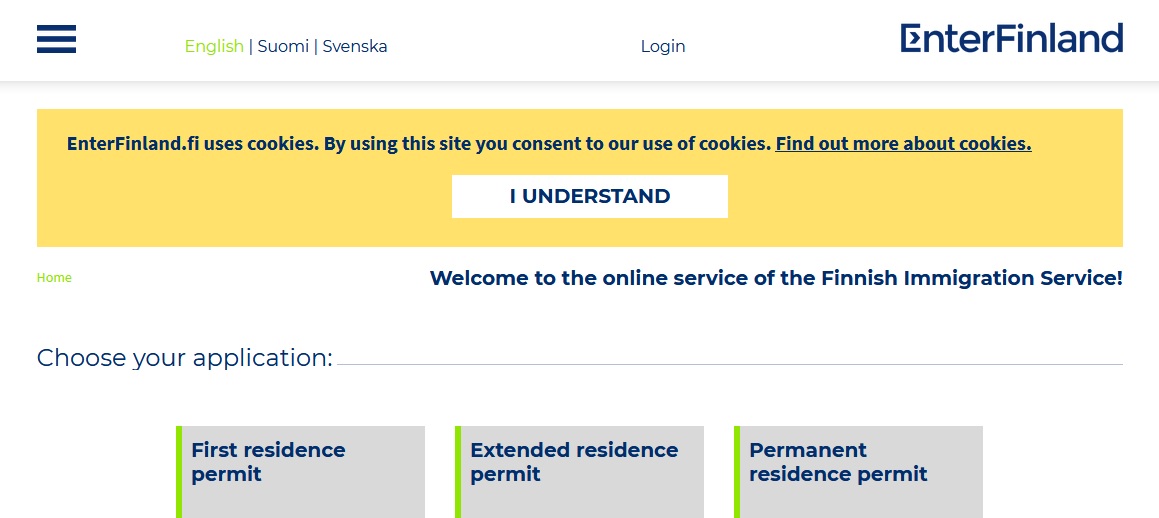Click the EnterFinland logo
1159x518 pixels.
pos(1011,39)
